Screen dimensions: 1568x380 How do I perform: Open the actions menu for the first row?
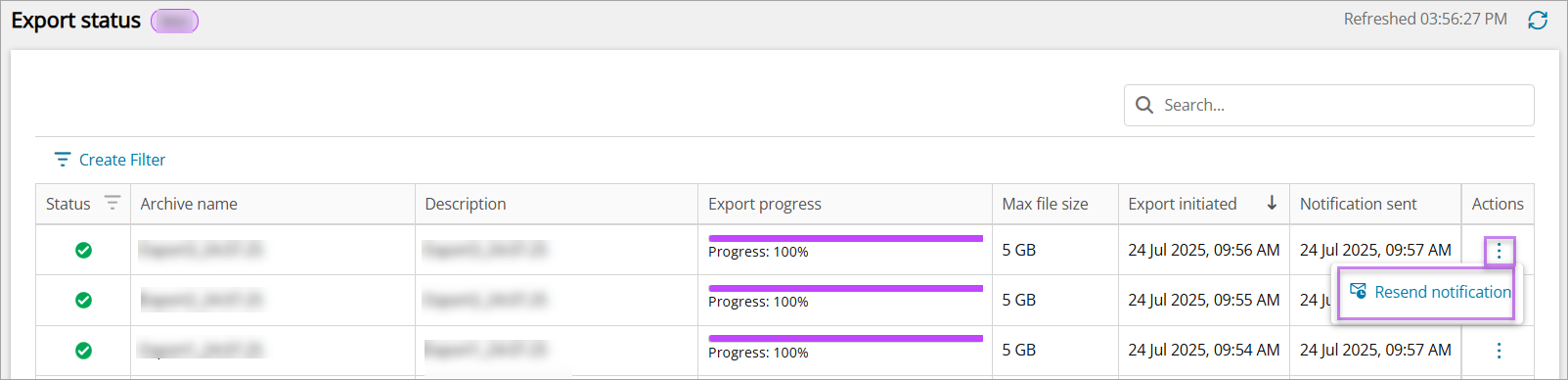click(x=1499, y=251)
